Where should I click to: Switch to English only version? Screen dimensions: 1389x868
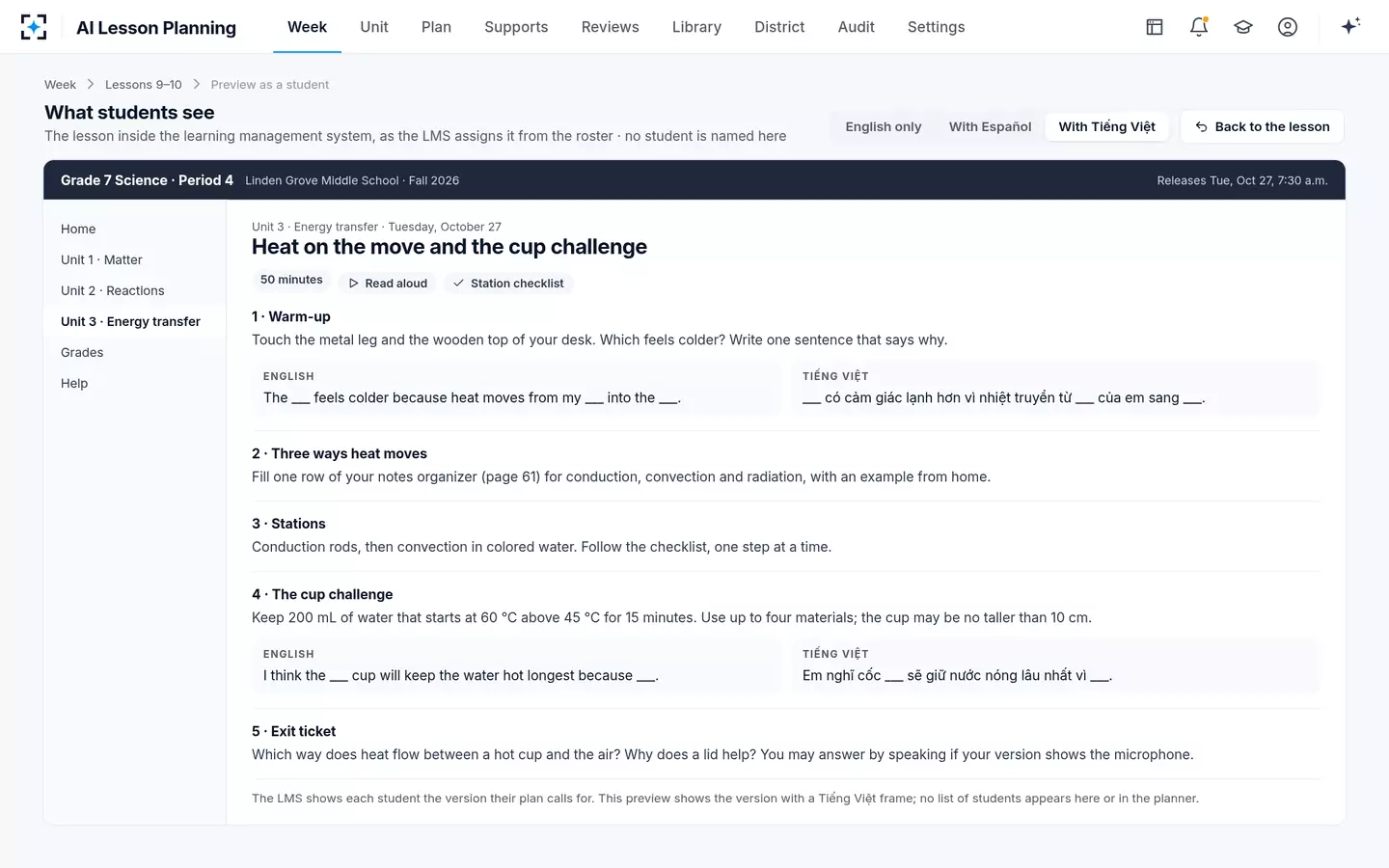click(884, 126)
